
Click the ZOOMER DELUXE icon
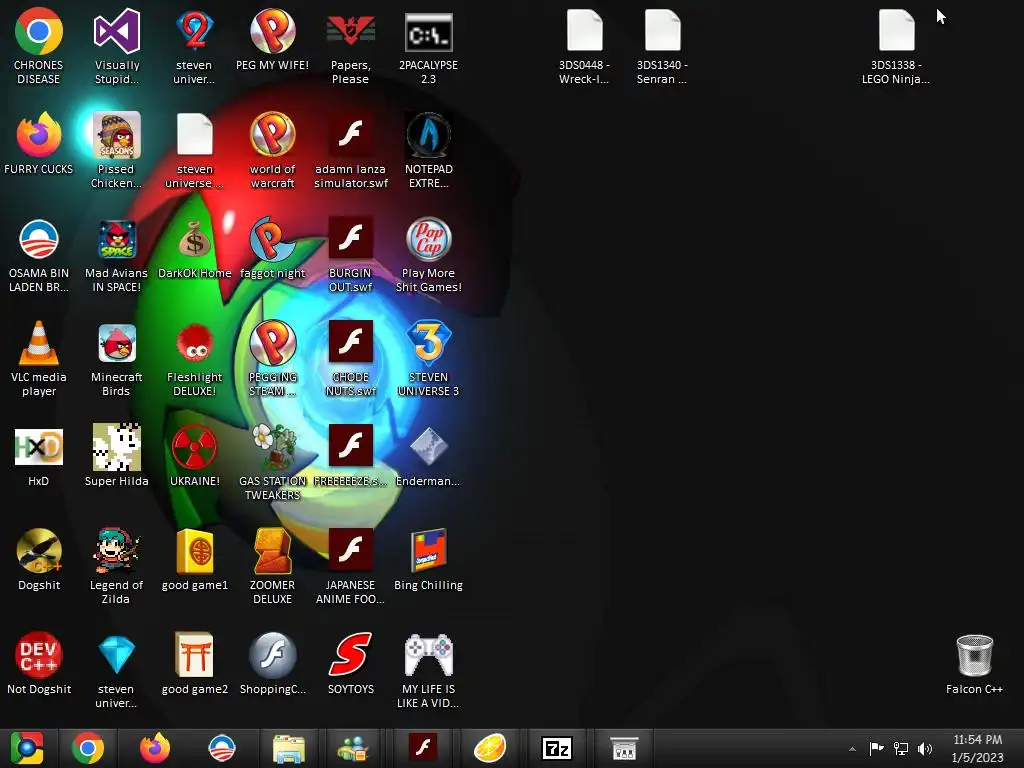(x=272, y=566)
